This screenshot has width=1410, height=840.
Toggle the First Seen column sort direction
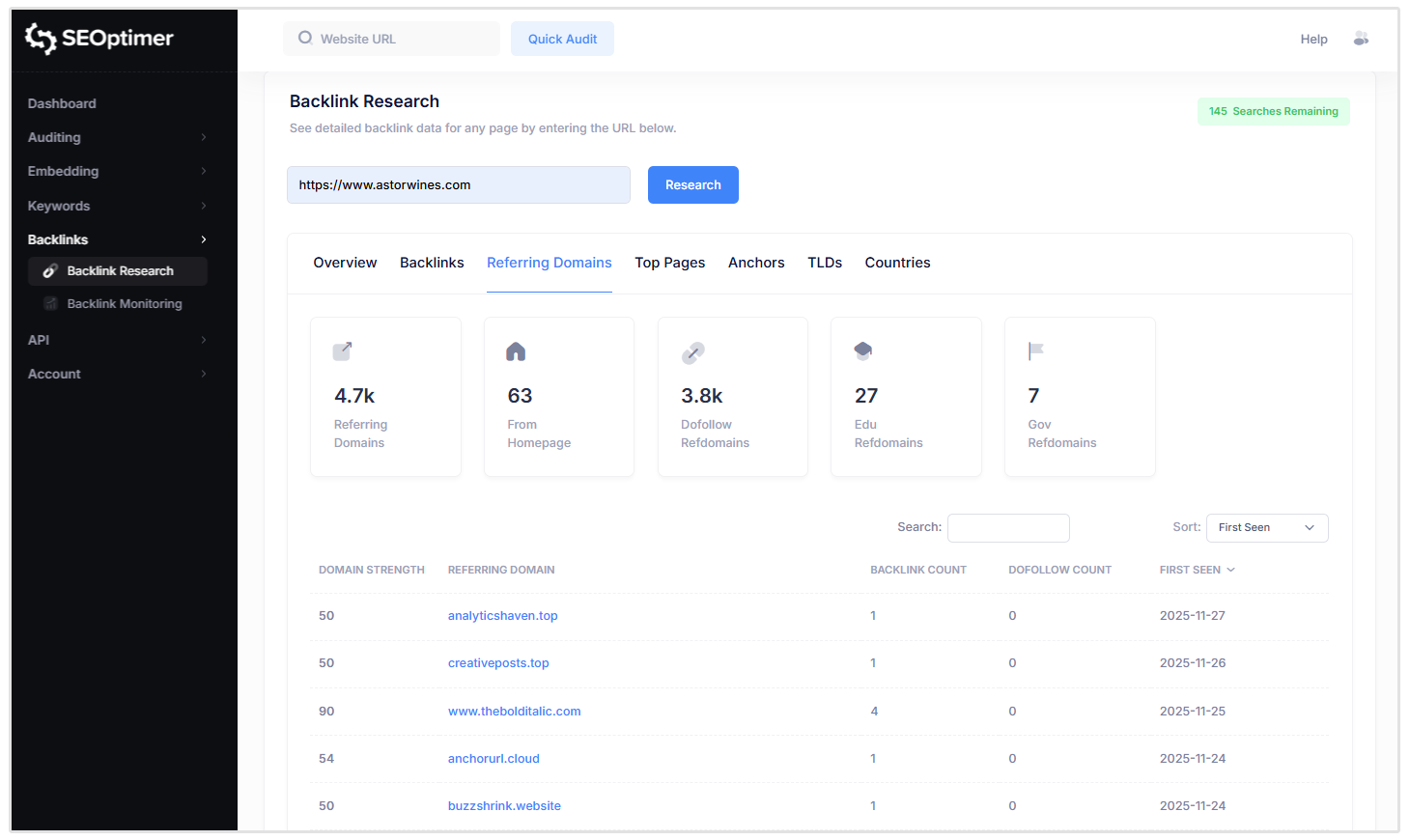click(x=1197, y=570)
